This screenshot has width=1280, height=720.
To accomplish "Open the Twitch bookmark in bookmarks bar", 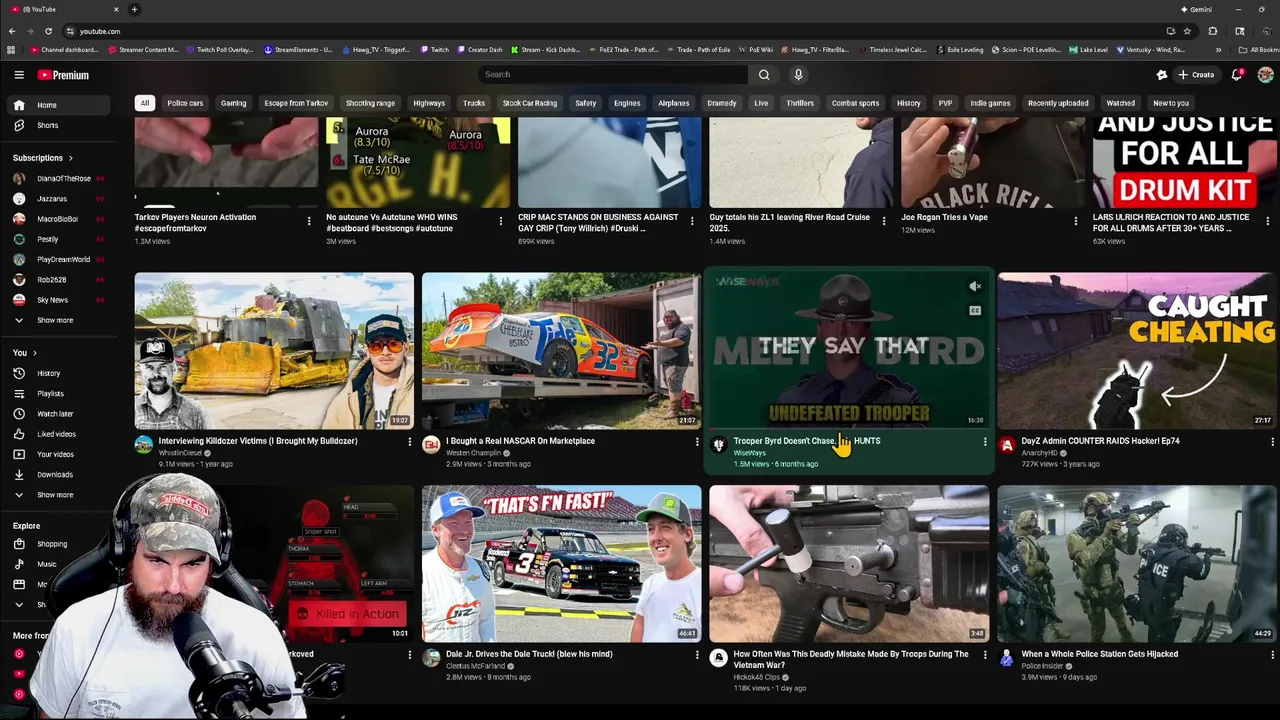I will 435,50.
